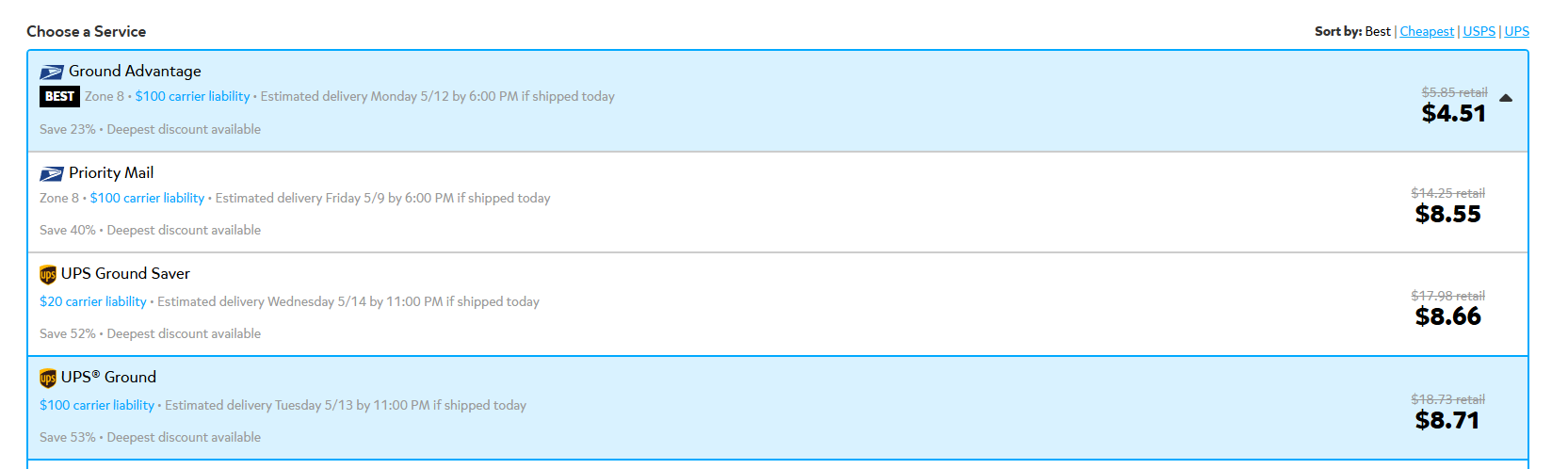Select Best sort option

1378,31
